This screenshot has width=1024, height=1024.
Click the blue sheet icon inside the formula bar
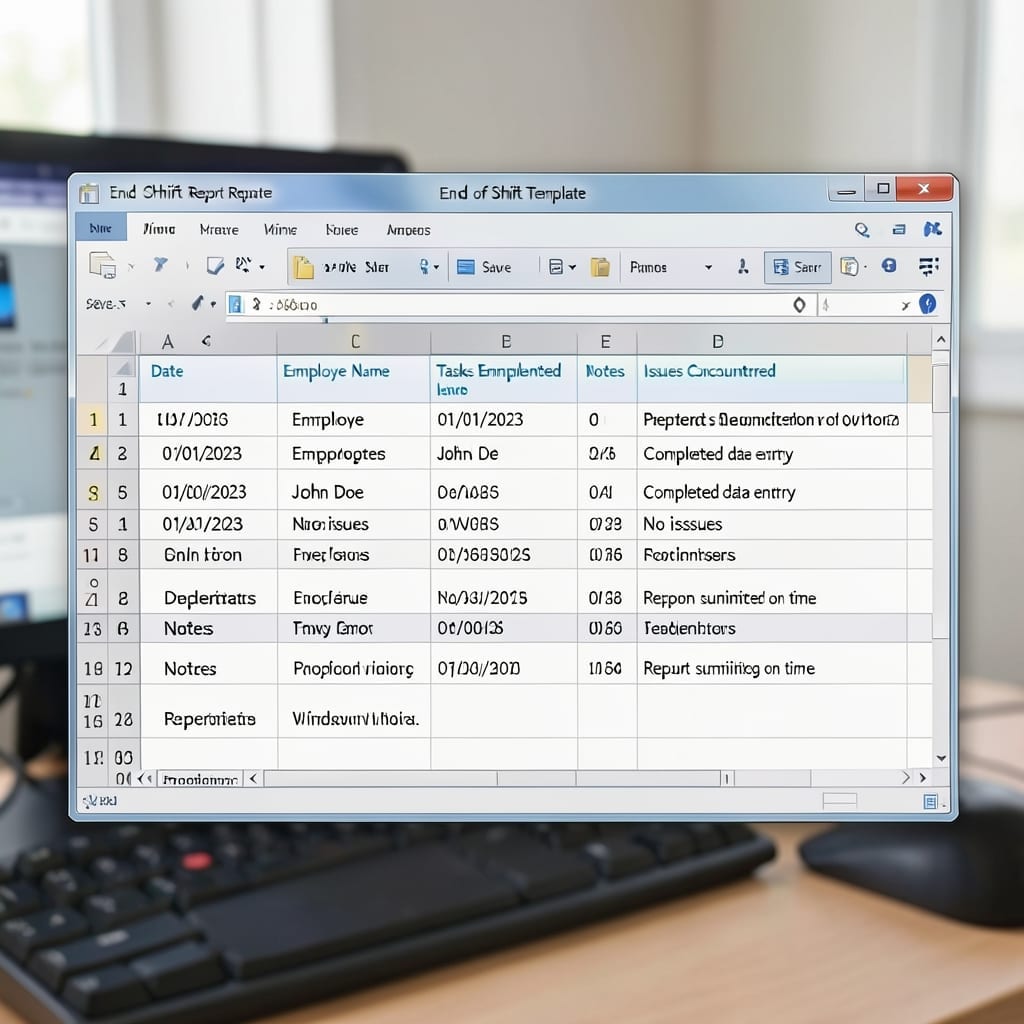coord(236,304)
